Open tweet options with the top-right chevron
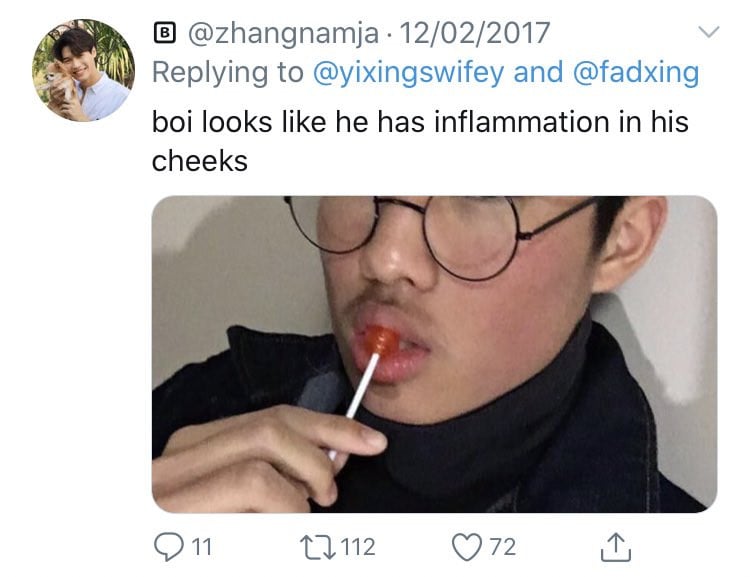 708,32
